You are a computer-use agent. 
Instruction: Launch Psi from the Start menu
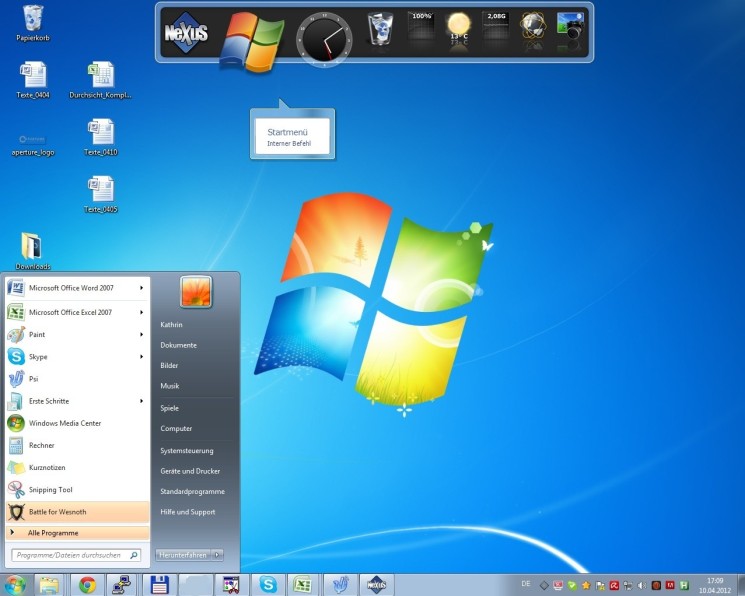tap(77, 379)
